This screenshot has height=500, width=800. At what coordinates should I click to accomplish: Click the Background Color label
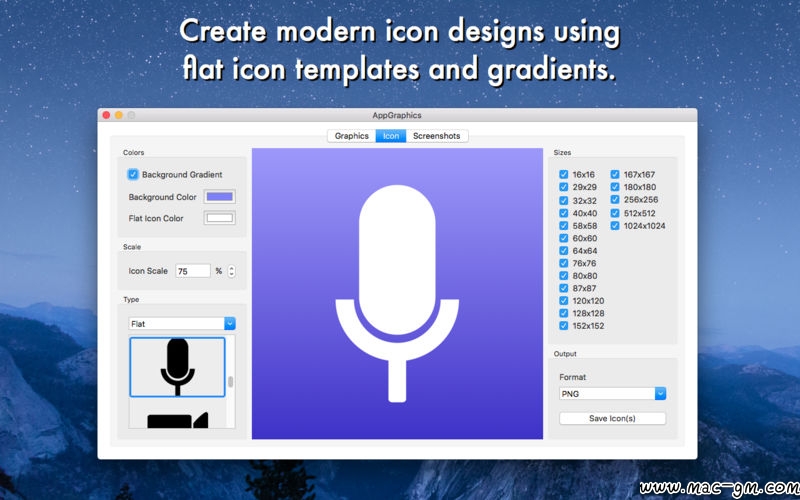click(162, 197)
